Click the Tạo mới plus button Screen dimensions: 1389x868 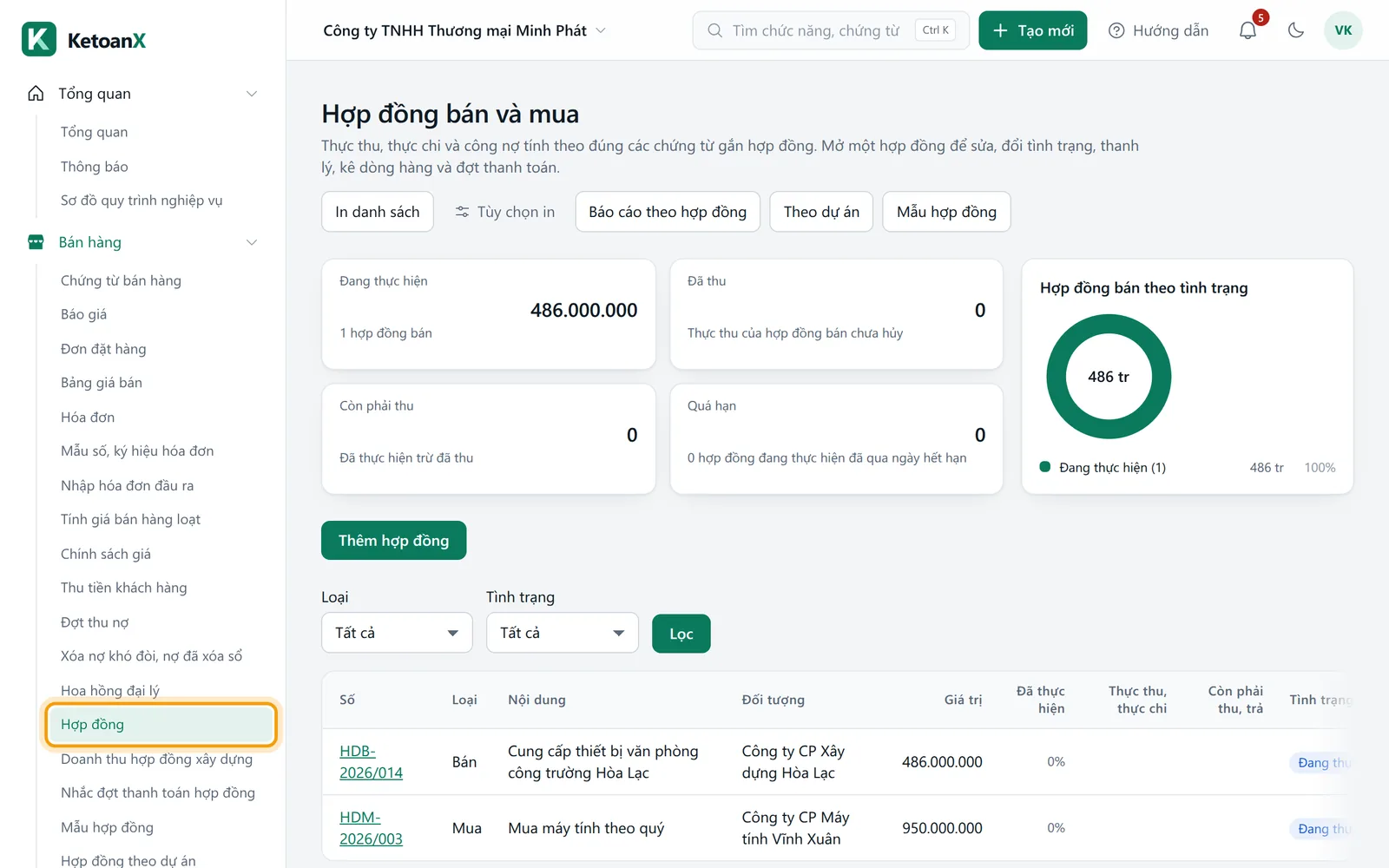(1032, 30)
